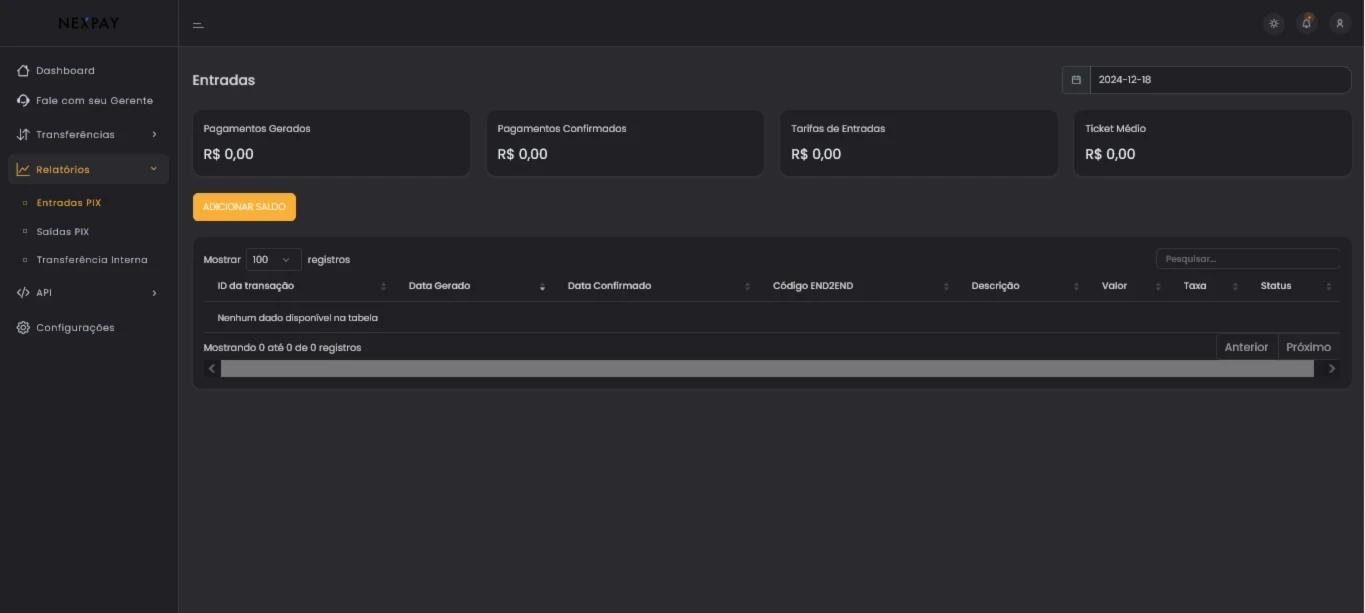This screenshot has width=1365, height=613.
Task: Open notifications bell icon
Action: click(x=1306, y=23)
